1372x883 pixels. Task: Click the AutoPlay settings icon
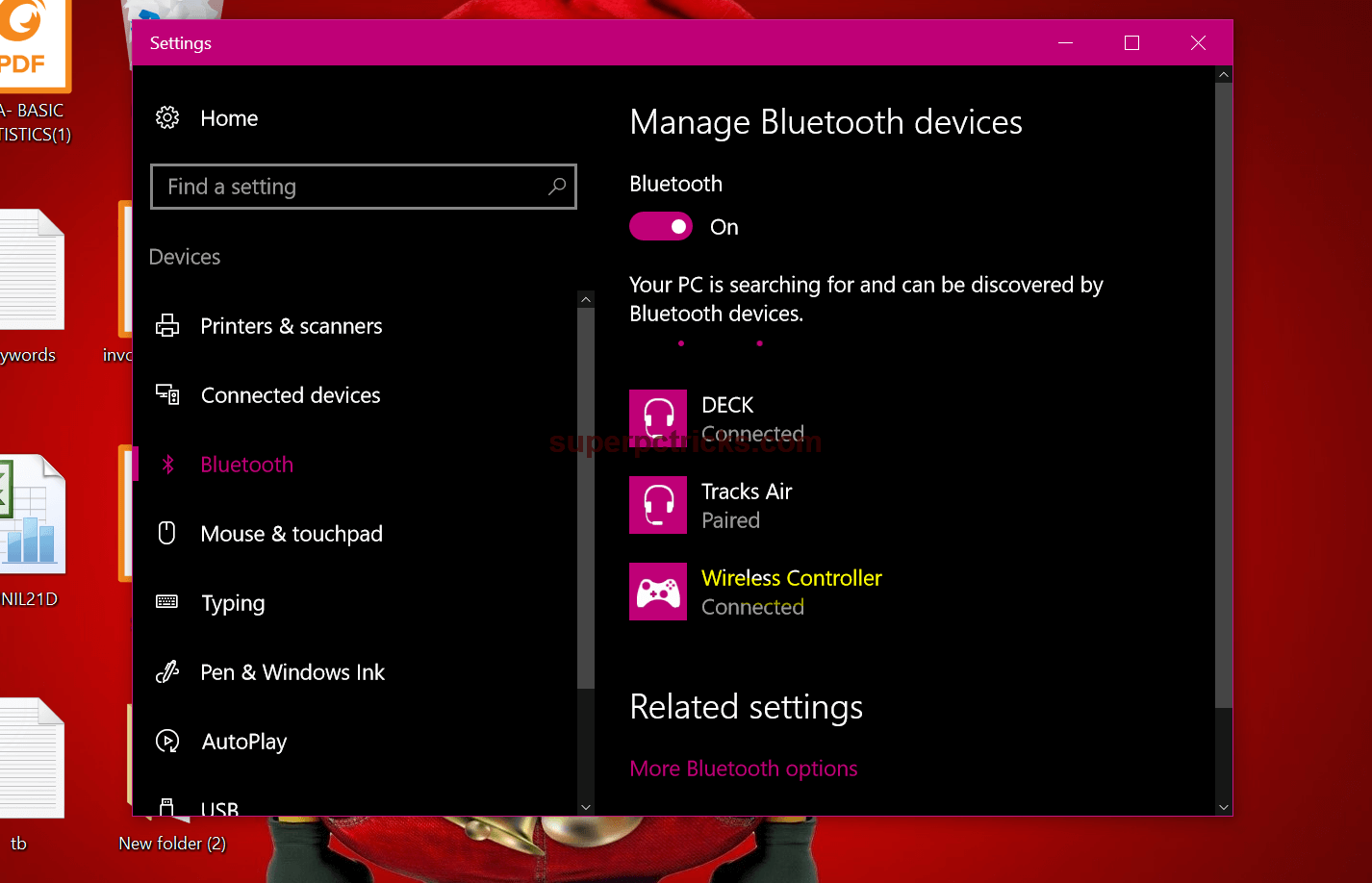click(x=167, y=741)
